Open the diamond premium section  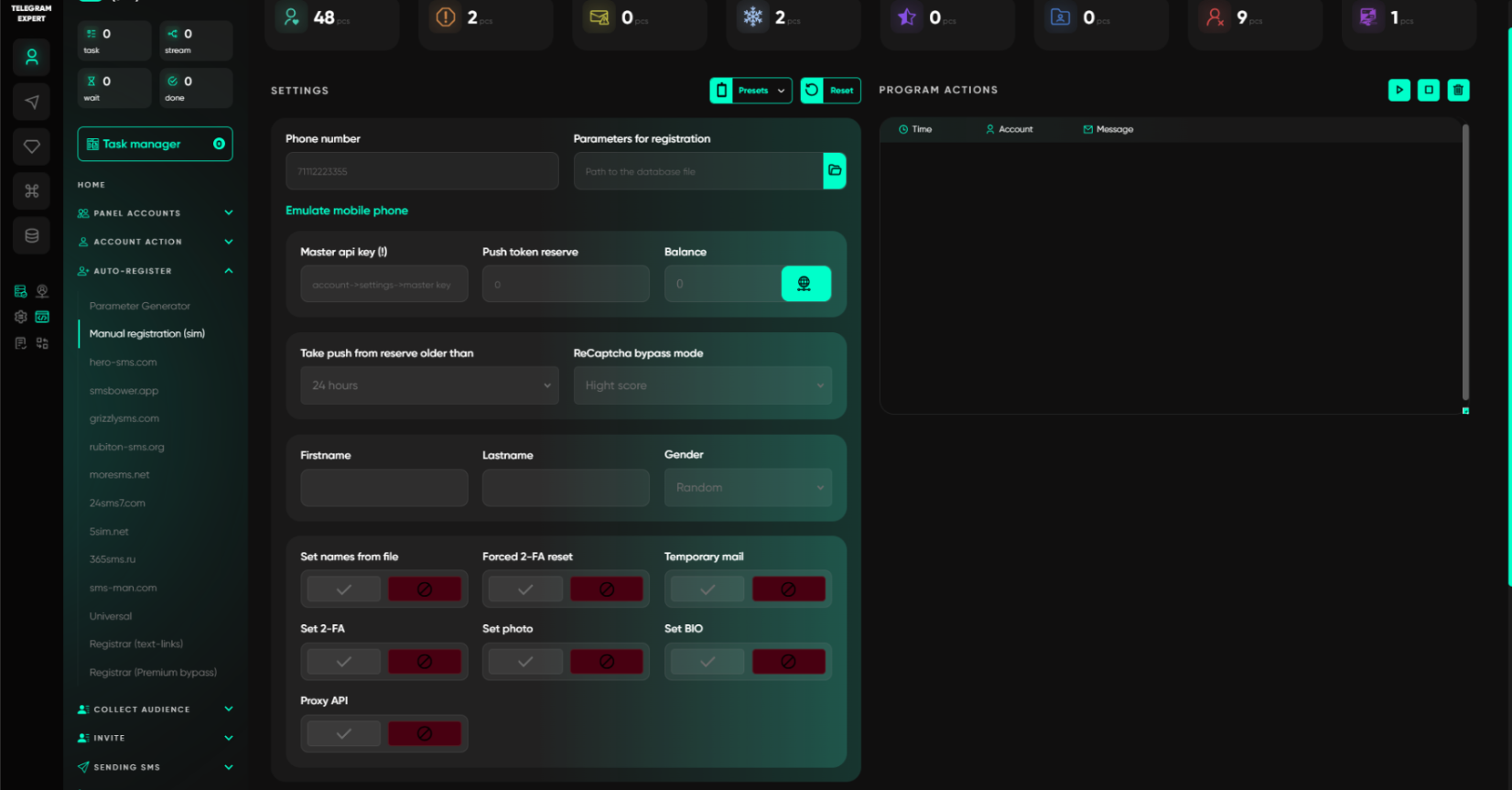pyautogui.click(x=32, y=146)
